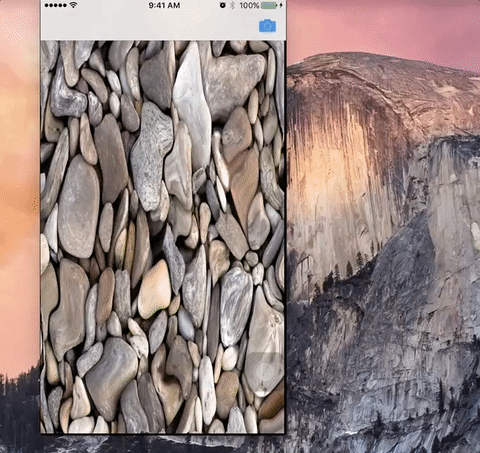Tap the translucent AssistiveTouch button
Image resolution: width=480 pixels, height=453 pixels.
[265, 371]
